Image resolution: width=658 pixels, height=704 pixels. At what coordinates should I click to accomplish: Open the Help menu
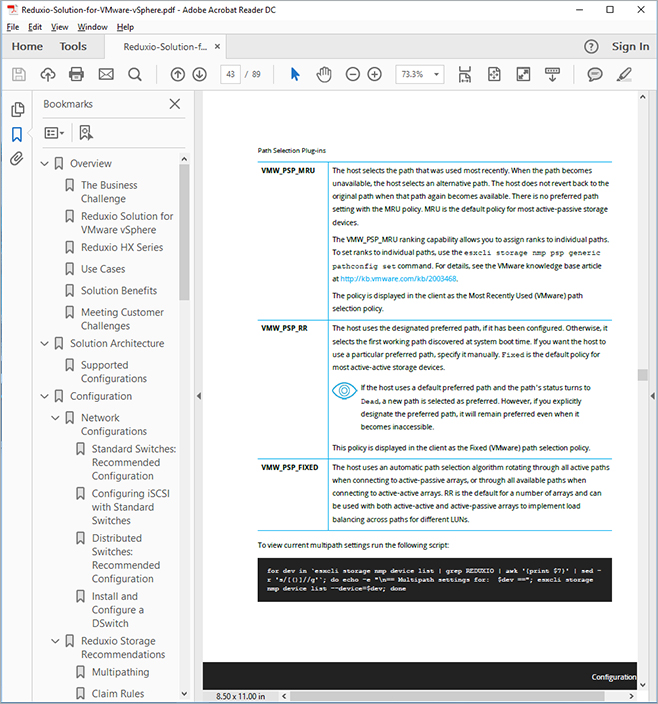pos(125,27)
